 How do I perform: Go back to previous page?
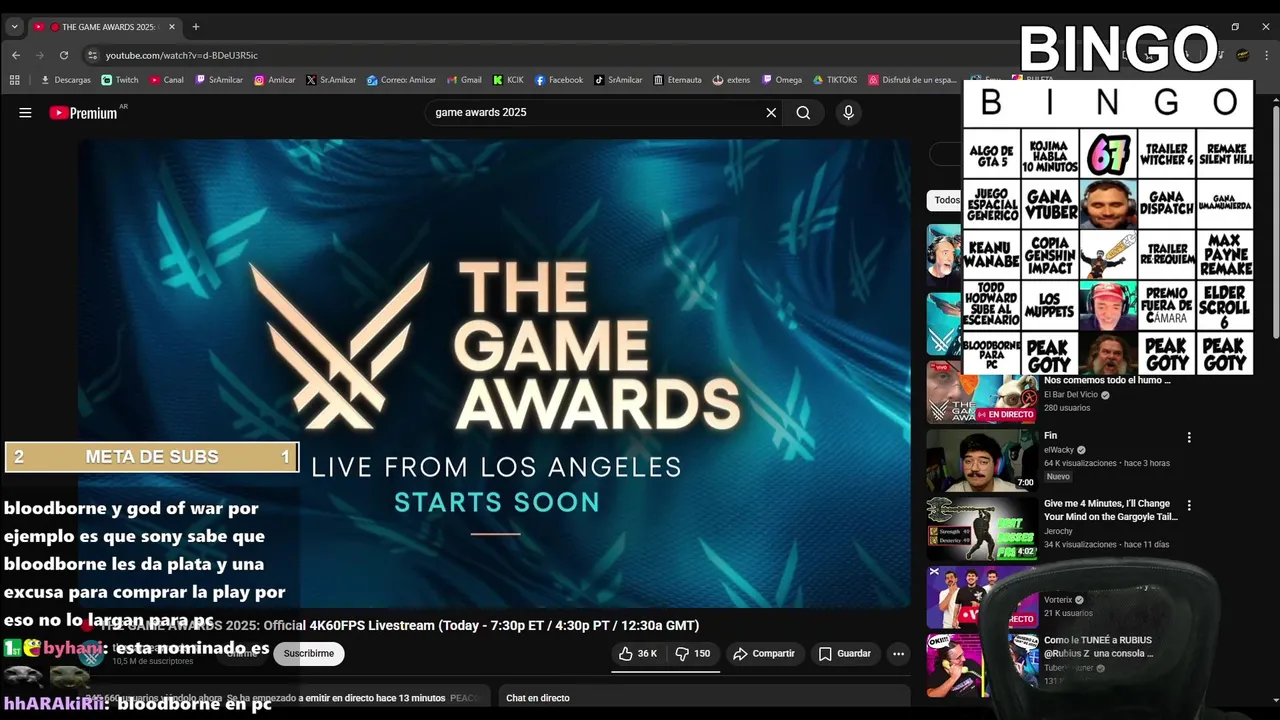(16, 55)
